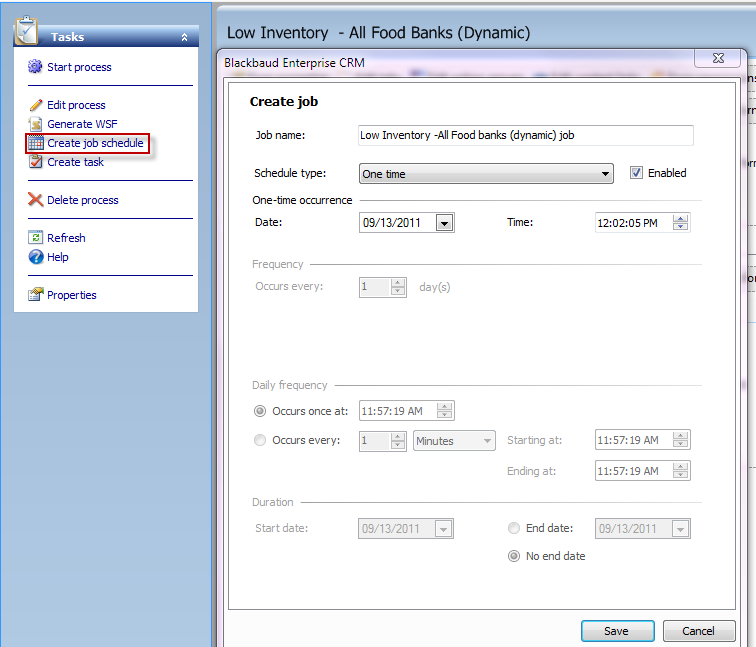
Task: Select the Refresh link in Tasks
Action: [66, 238]
